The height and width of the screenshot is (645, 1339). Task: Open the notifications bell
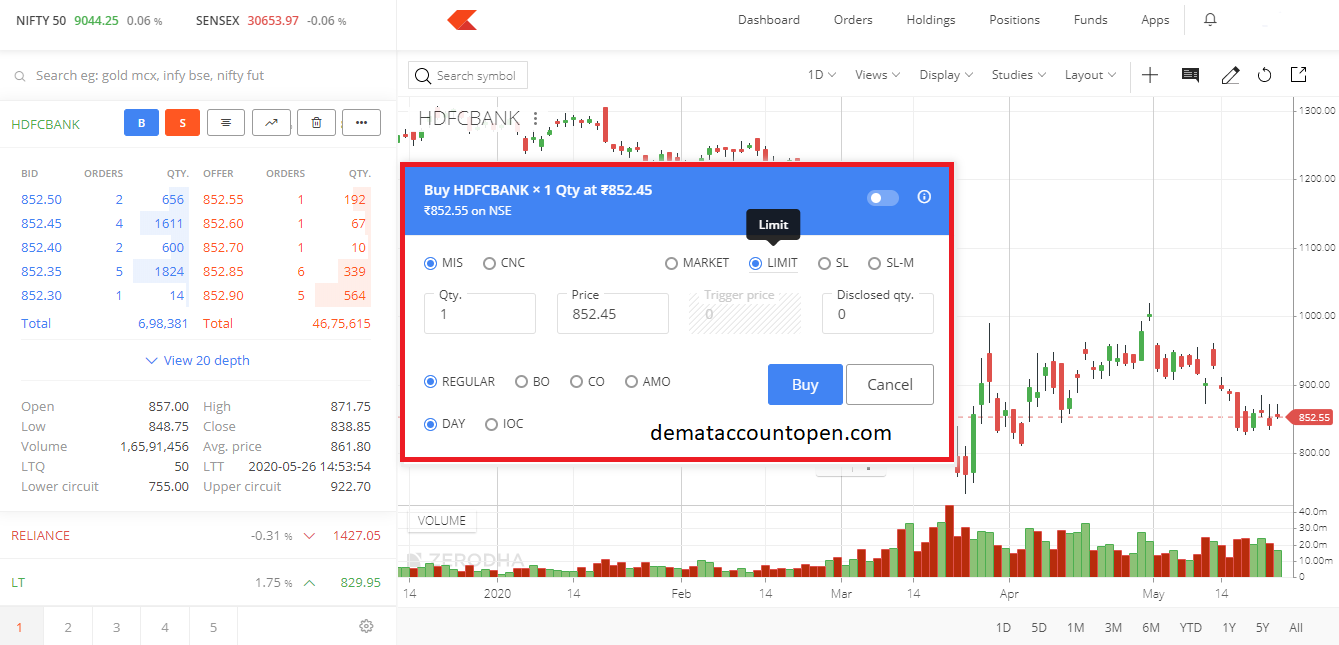pyautogui.click(x=1211, y=20)
